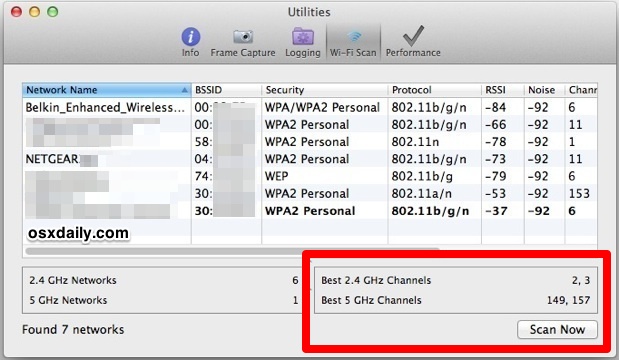
Task: Select the WEP security network row
Action: coord(310,176)
